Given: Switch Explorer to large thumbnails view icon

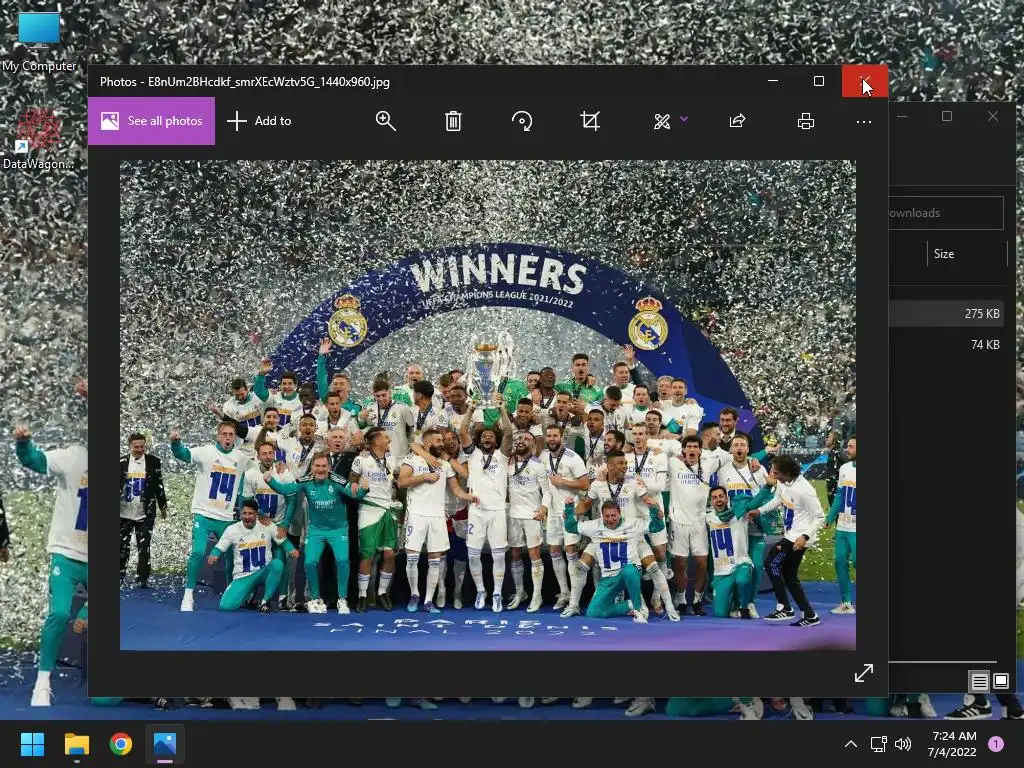Looking at the screenshot, I should 1001,682.
